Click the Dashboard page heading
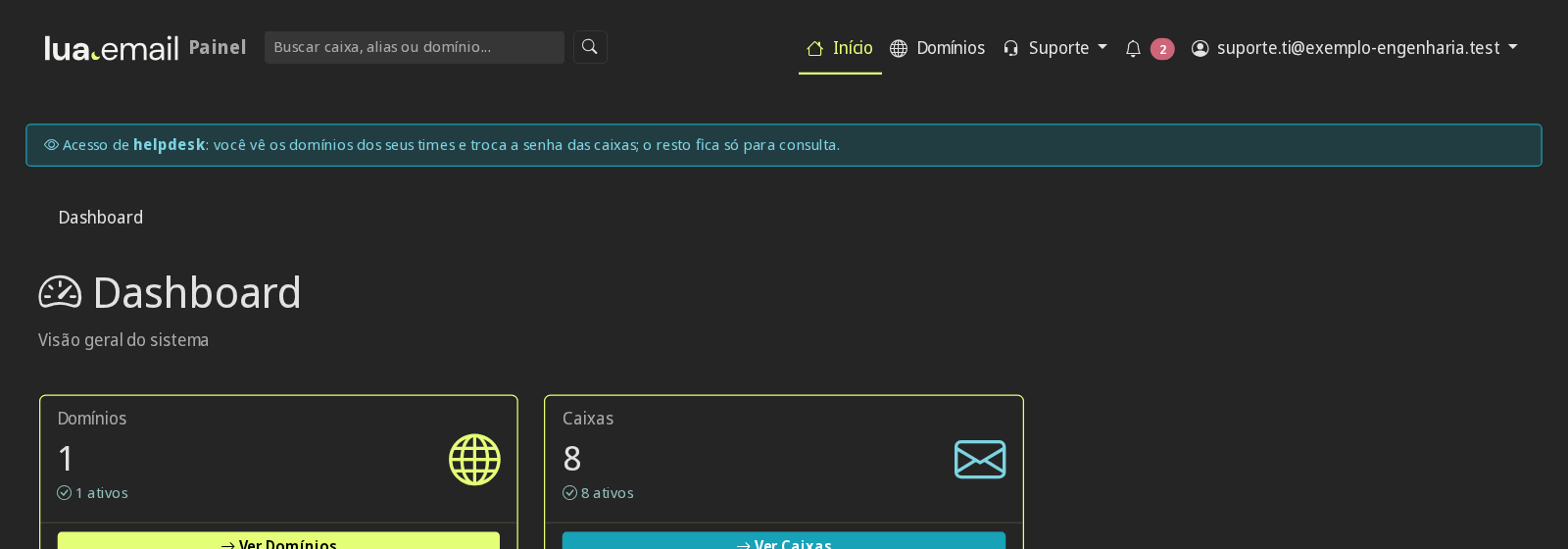The height and width of the screenshot is (549, 1568). [x=197, y=293]
